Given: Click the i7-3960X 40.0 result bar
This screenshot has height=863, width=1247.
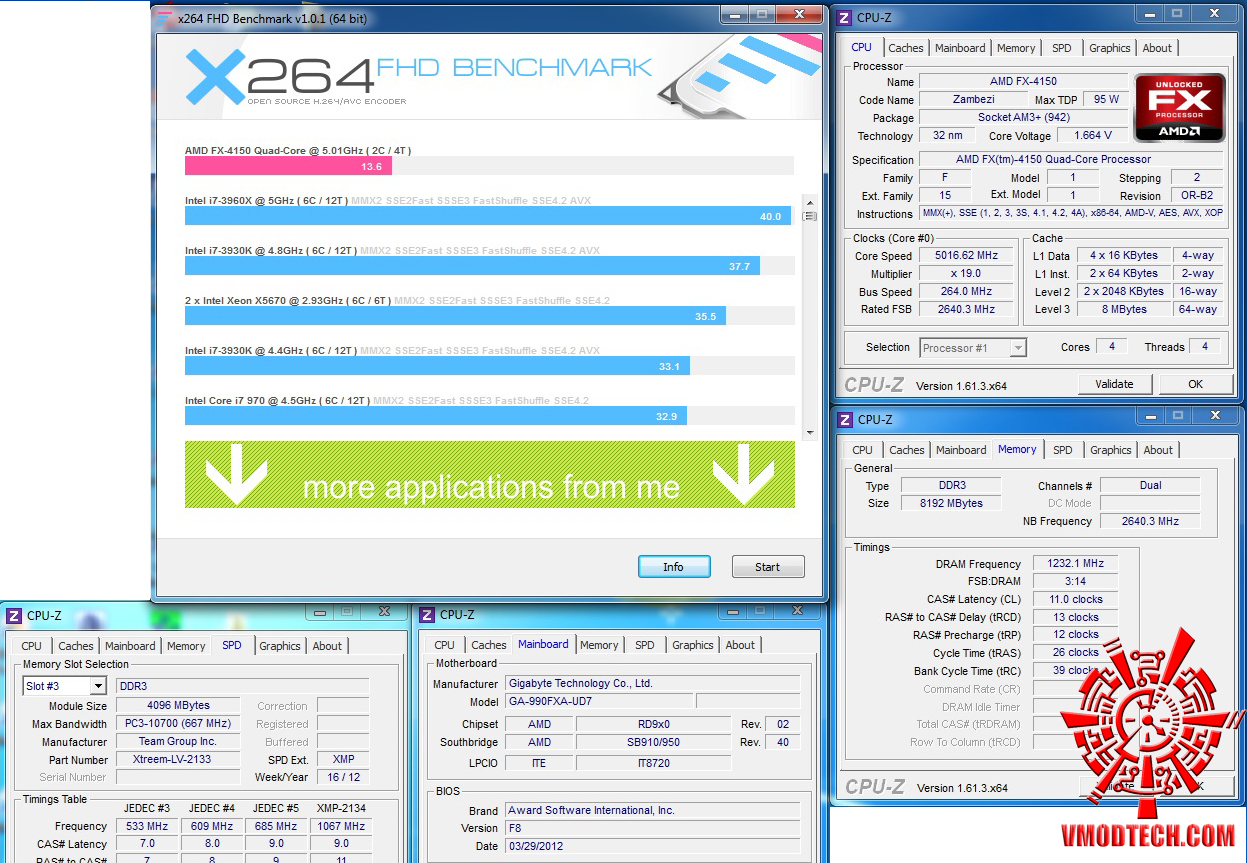Looking at the screenshot, I should (x=488, y=216).
